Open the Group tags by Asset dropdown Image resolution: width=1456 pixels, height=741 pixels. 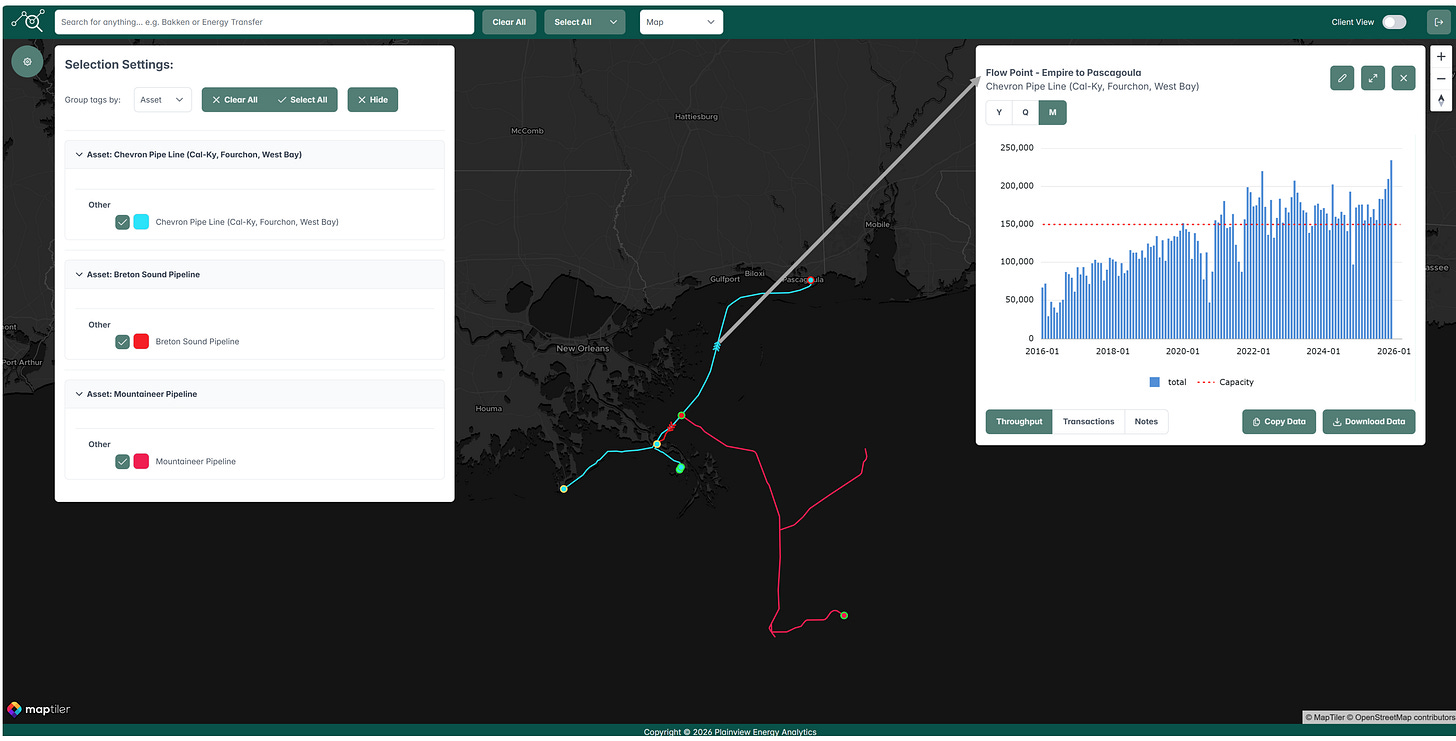pos(162,100)
